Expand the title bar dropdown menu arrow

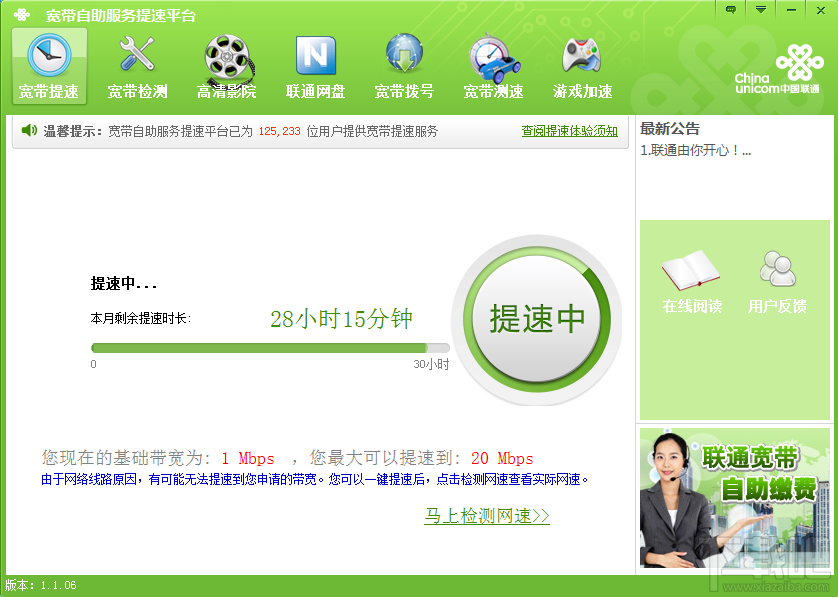point(761,10)
